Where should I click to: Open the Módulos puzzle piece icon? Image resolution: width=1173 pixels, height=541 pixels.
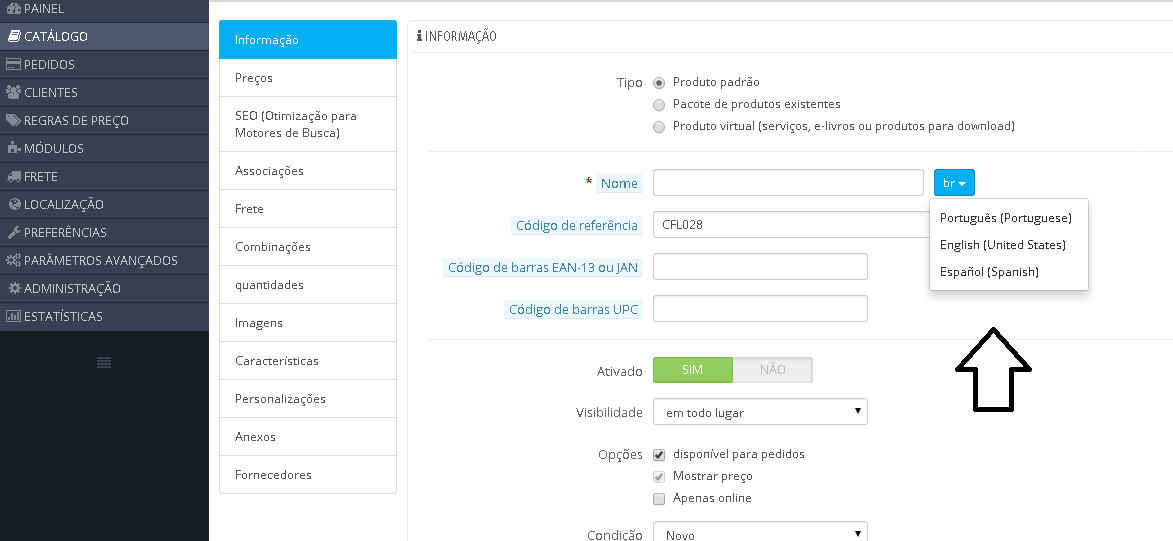coord(13,148)
